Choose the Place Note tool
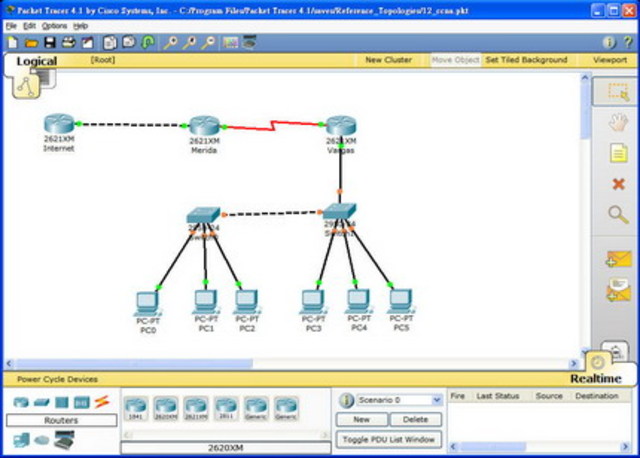 click(x=618, y=153)
